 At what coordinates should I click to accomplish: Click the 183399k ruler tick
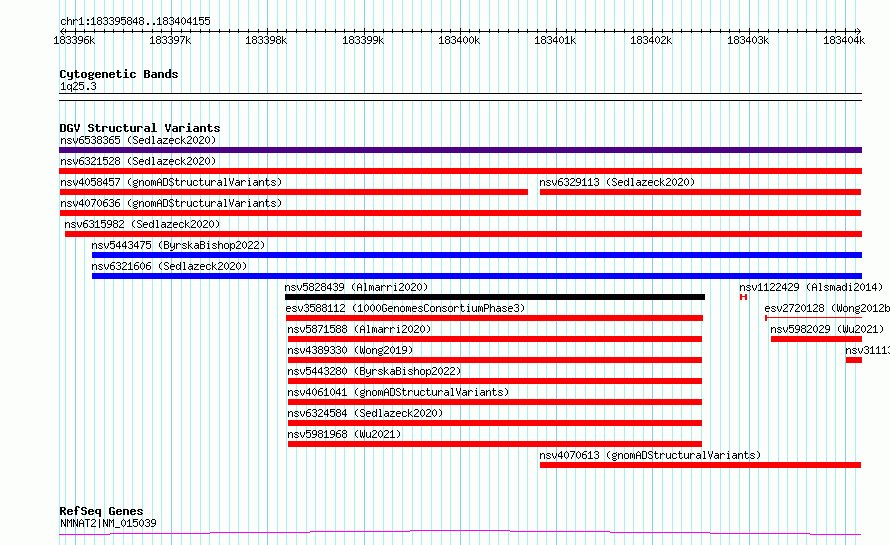tap(363, 40)
